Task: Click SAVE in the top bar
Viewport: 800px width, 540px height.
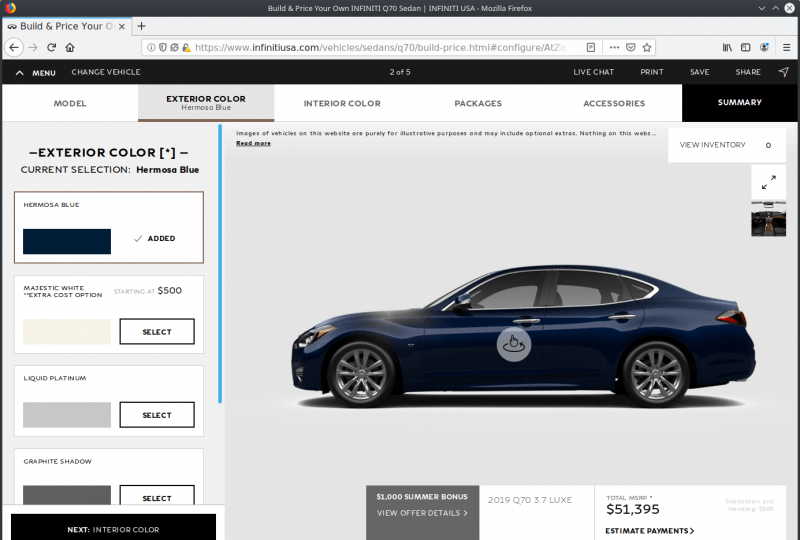Action: (699, 72)
